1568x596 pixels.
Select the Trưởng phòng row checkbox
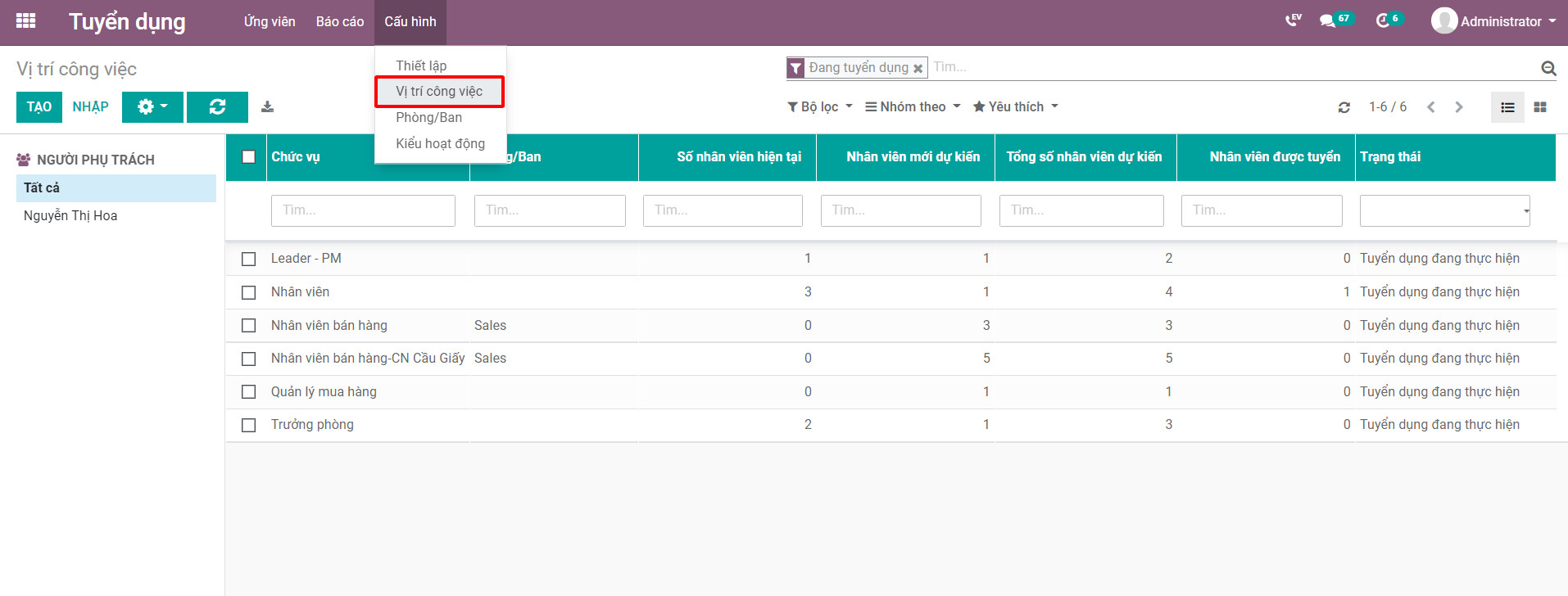tap(248, 425)
